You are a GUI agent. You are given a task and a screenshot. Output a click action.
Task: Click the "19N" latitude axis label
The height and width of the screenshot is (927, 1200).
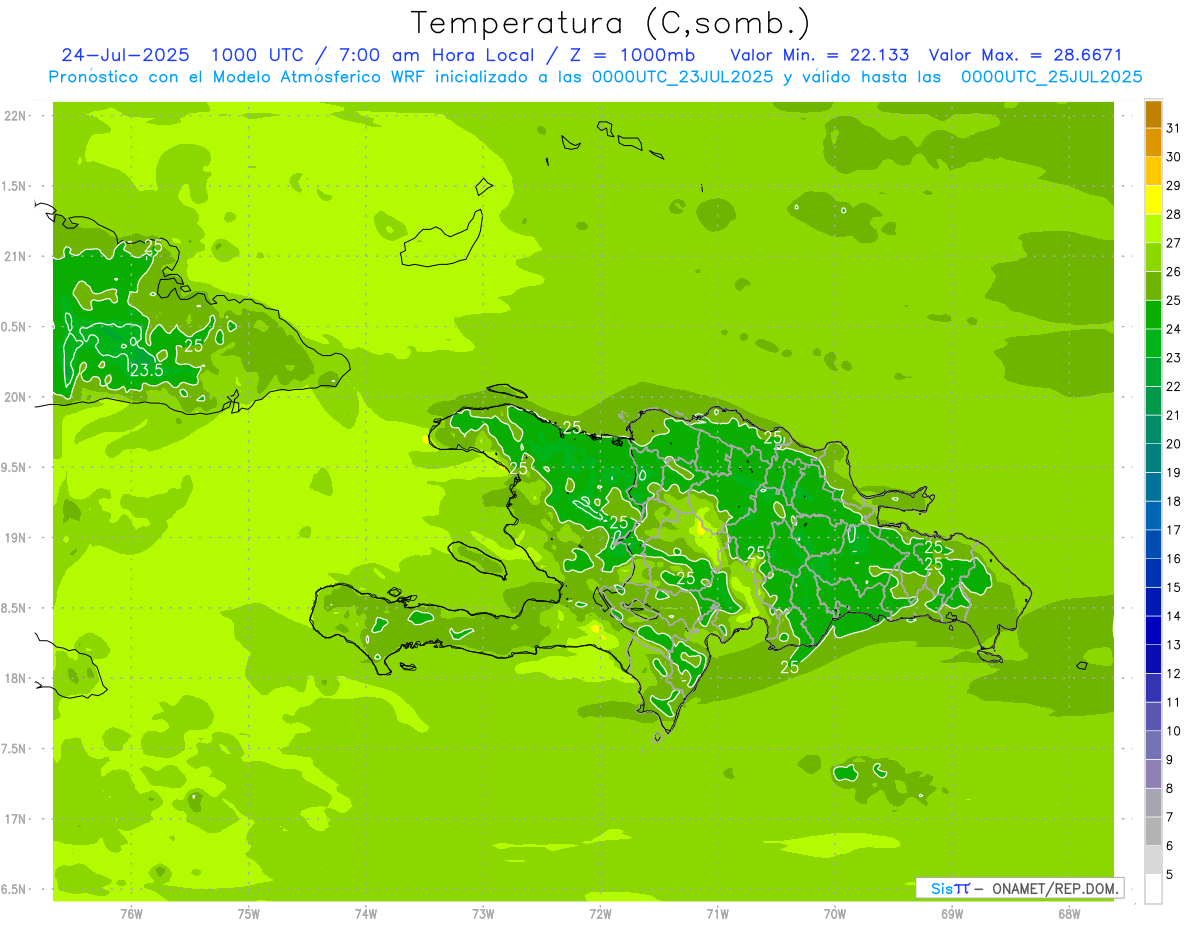click(x=15, y=538)
